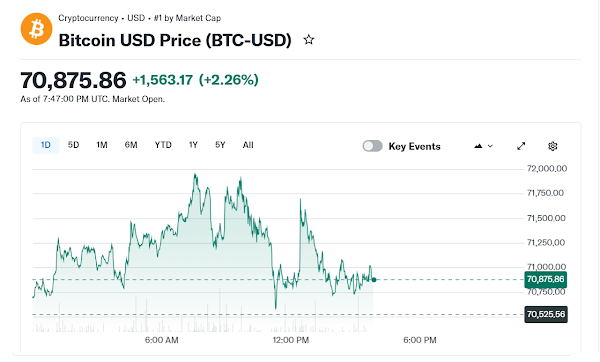Screen dimensions: 600x362
Task: Add BTC-USD to watchlist star icon
Action: tap(309, 40)
